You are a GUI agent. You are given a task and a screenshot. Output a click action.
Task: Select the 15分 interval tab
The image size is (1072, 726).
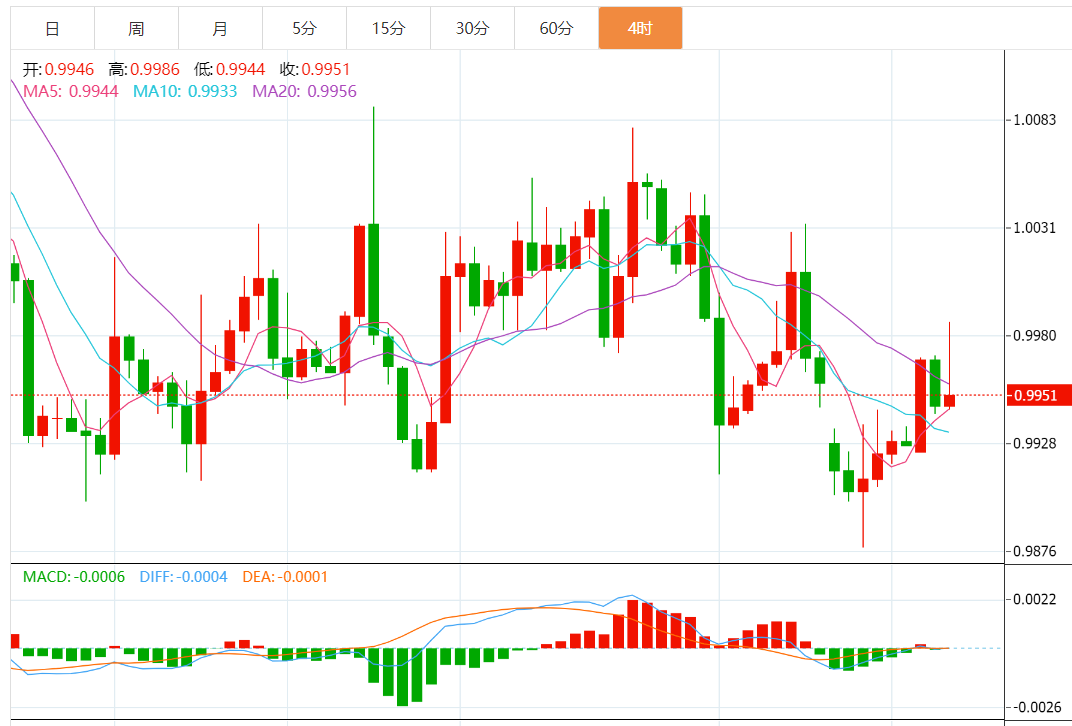coord(388,29)
